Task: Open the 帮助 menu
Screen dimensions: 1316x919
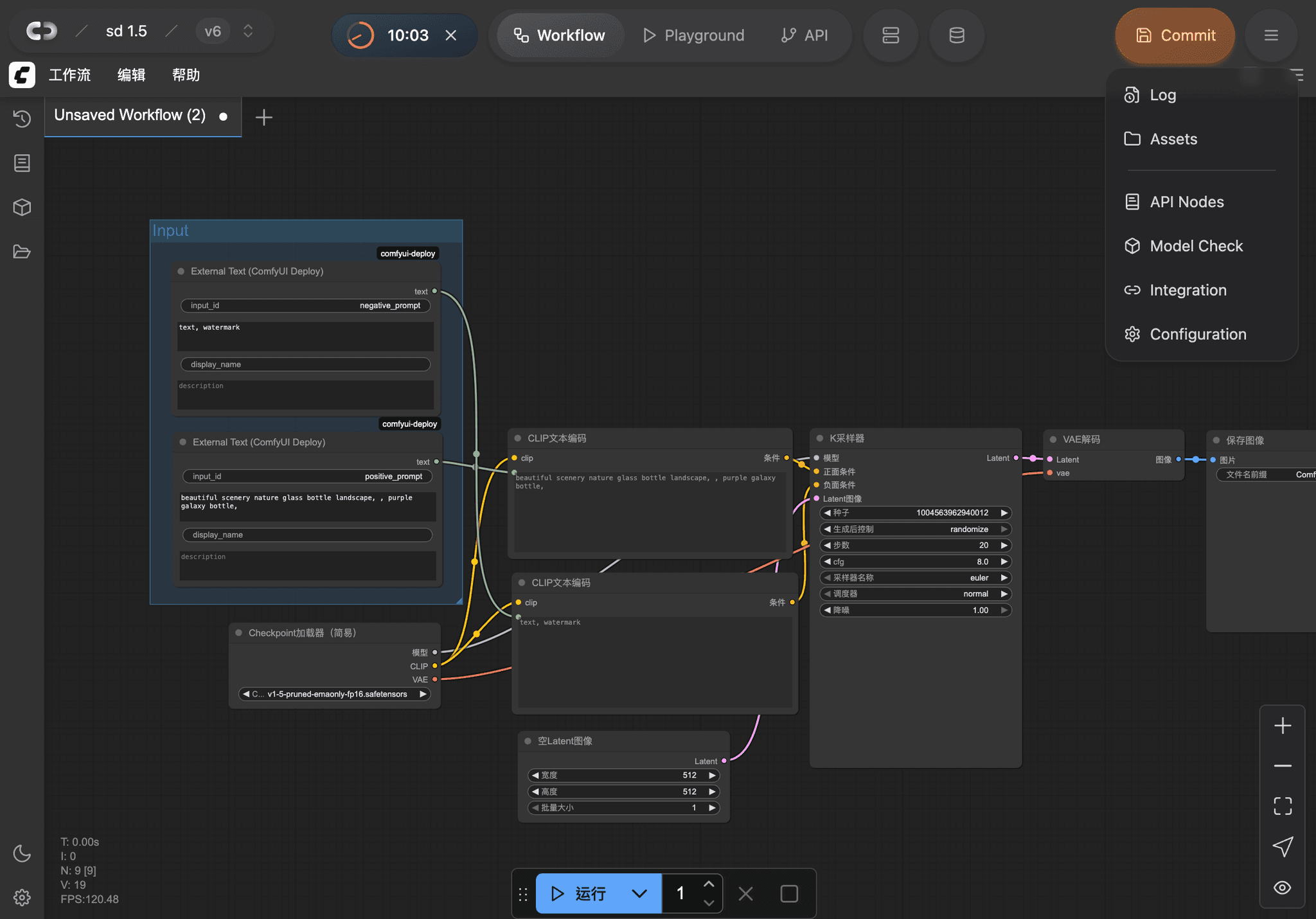Action: (x=186, y=75)
